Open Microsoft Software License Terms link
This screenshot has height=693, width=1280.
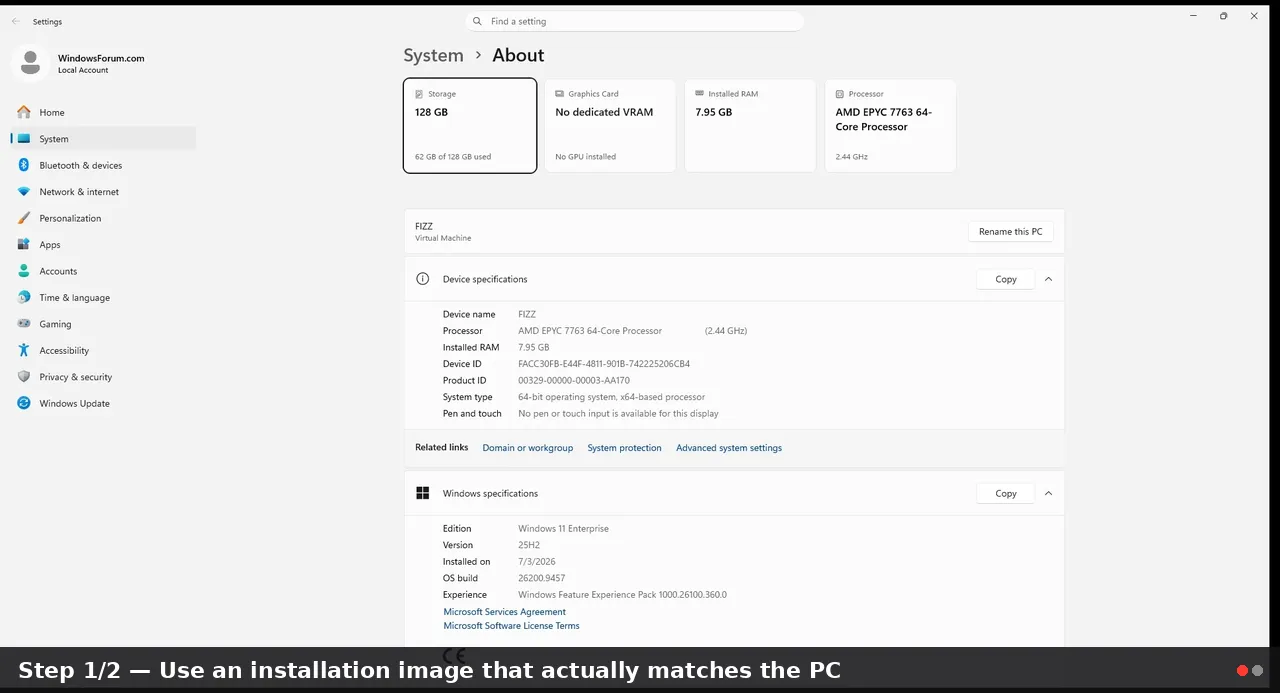512,626
